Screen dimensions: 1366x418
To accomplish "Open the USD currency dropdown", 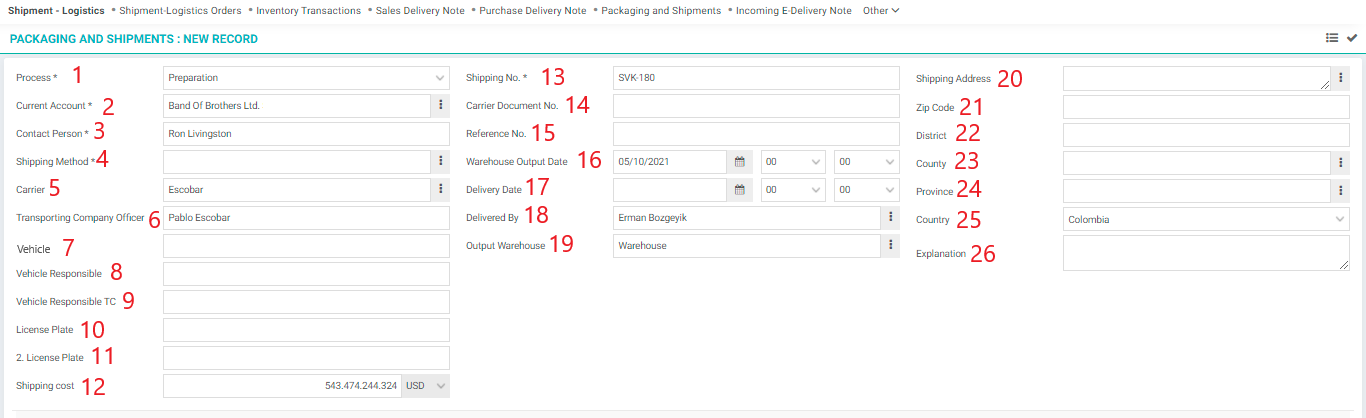I will 426,386.
